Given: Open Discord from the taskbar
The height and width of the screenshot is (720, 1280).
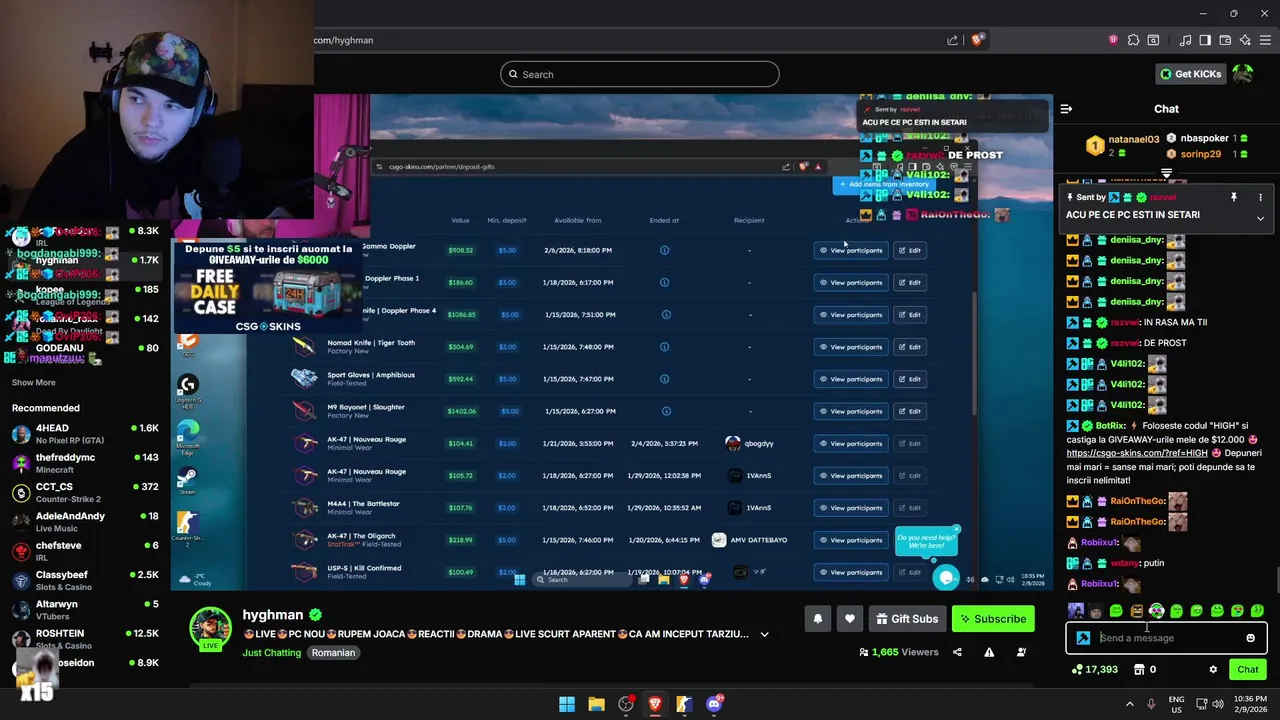Looking at the screenshot, I should click(x=714, y=704).
